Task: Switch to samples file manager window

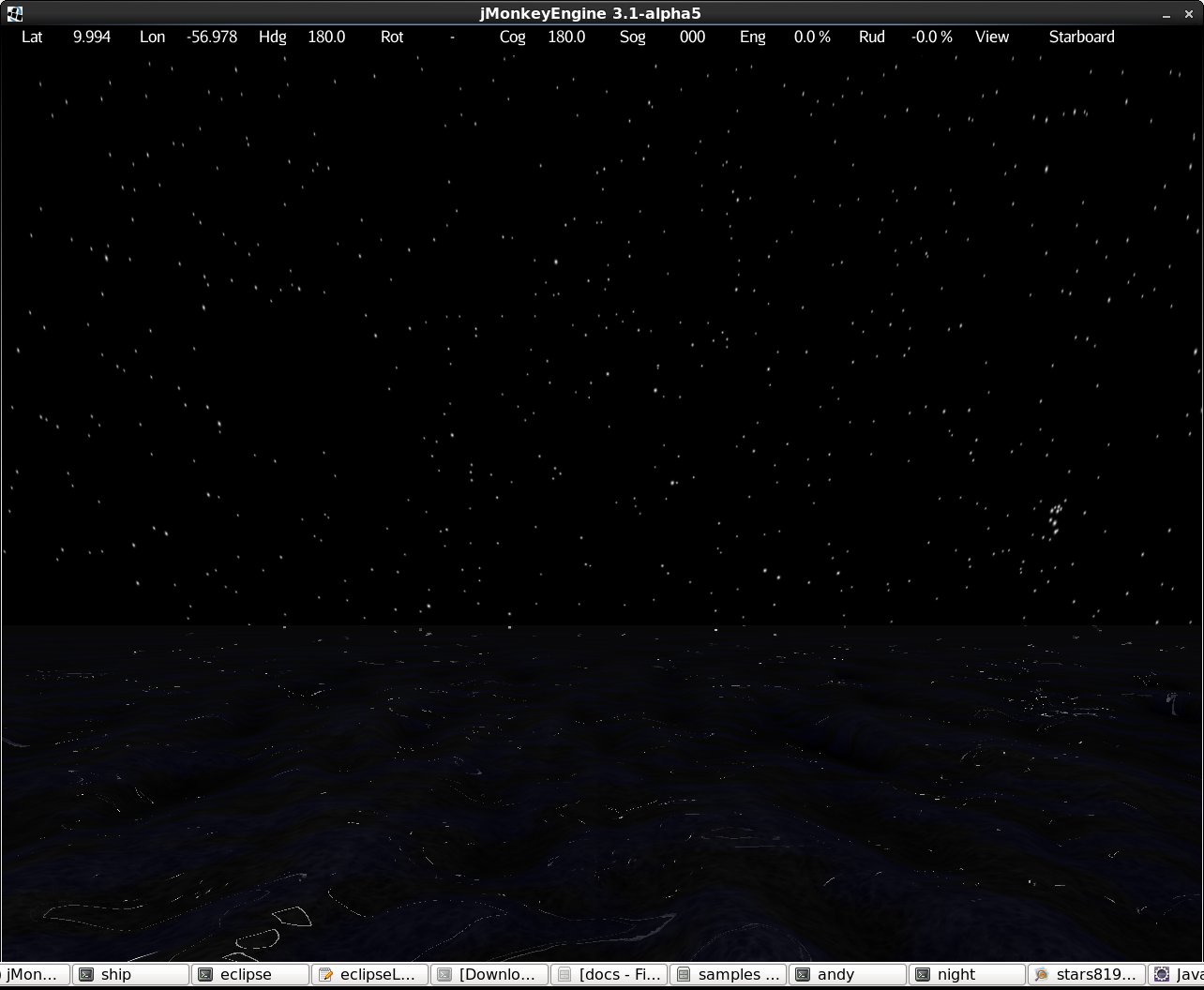Action: [729, 974]
